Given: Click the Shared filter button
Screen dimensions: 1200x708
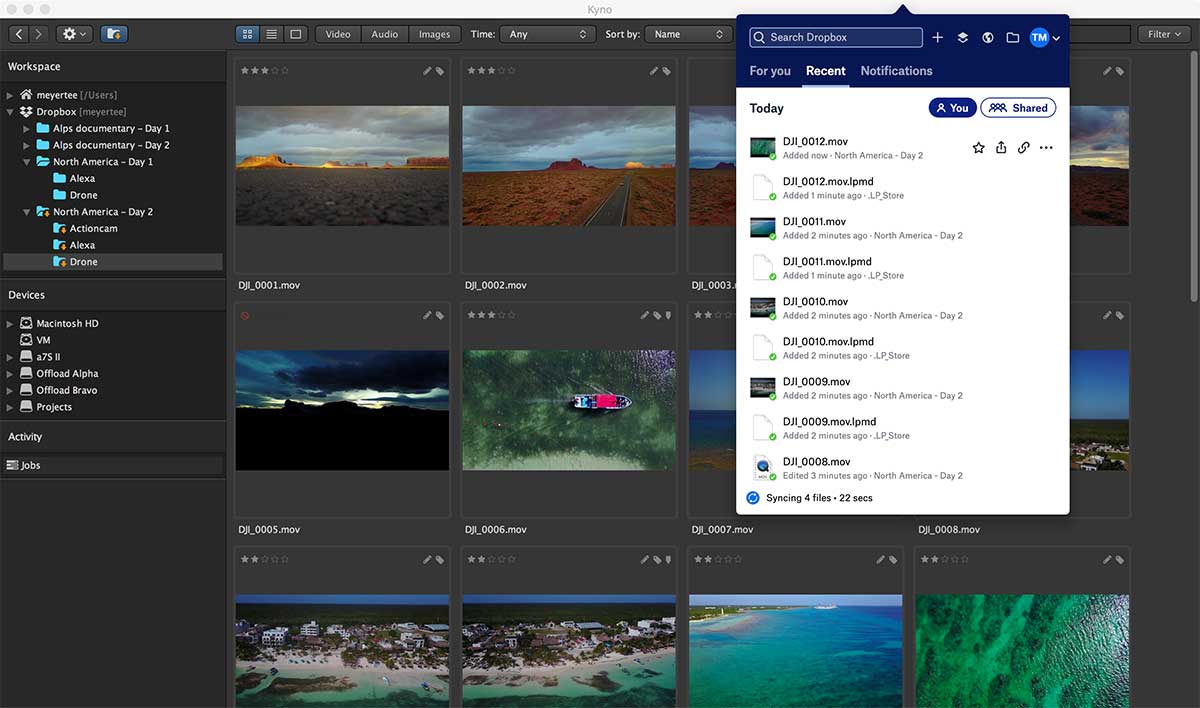Looking at the screenshot, I should (x=1018, y=108).
